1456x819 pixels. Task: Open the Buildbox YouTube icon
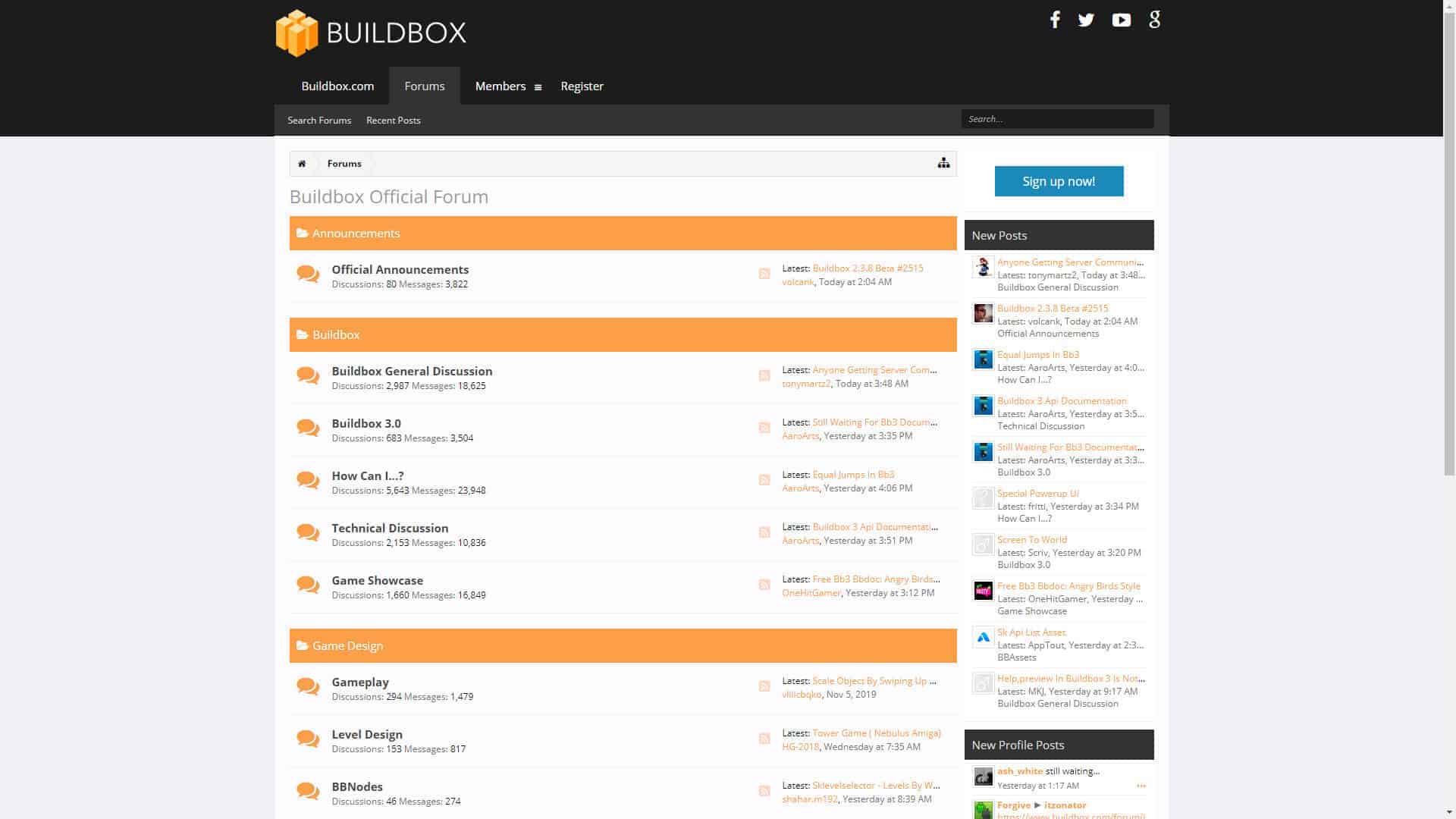pyautogui.click(x=1121, y=20)
